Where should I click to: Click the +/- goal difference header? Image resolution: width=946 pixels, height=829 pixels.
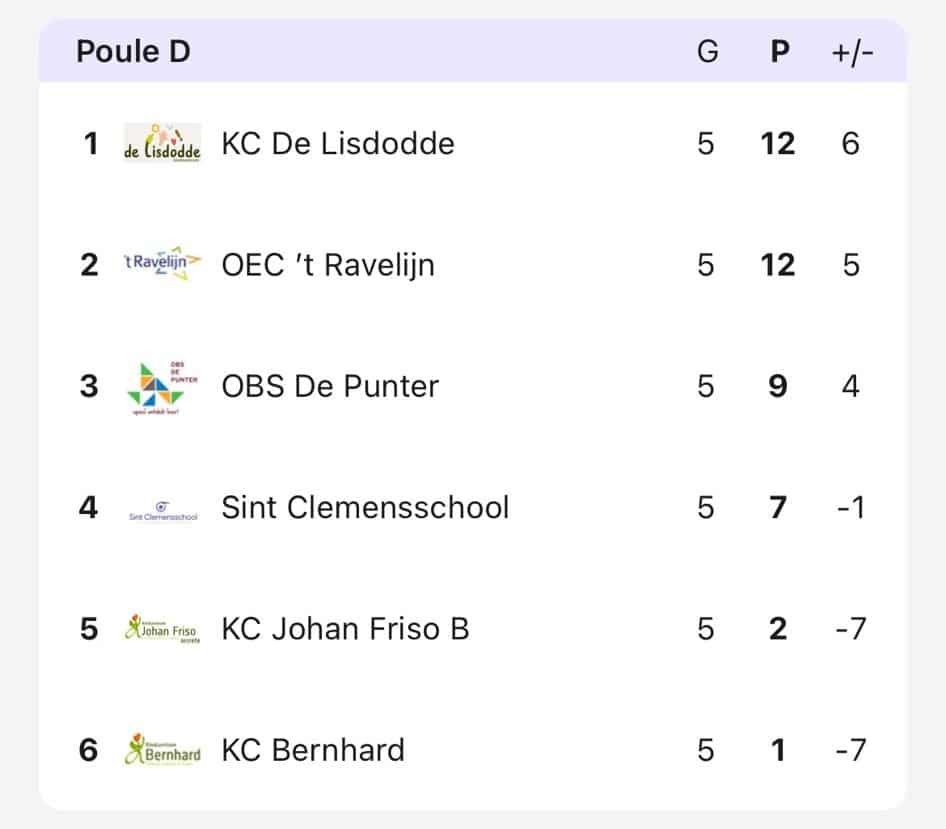coord(852,51)
